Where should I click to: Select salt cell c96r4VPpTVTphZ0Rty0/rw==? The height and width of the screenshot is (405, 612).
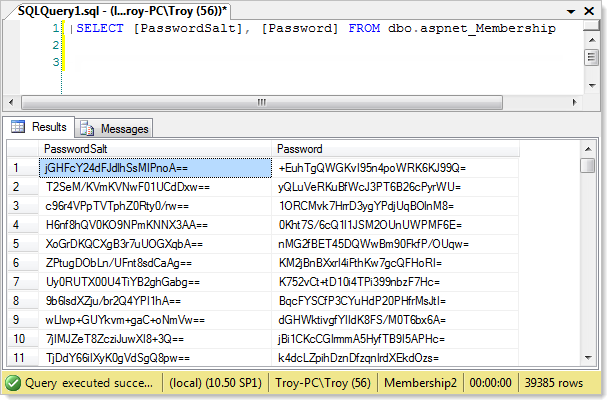click(155, 206)
